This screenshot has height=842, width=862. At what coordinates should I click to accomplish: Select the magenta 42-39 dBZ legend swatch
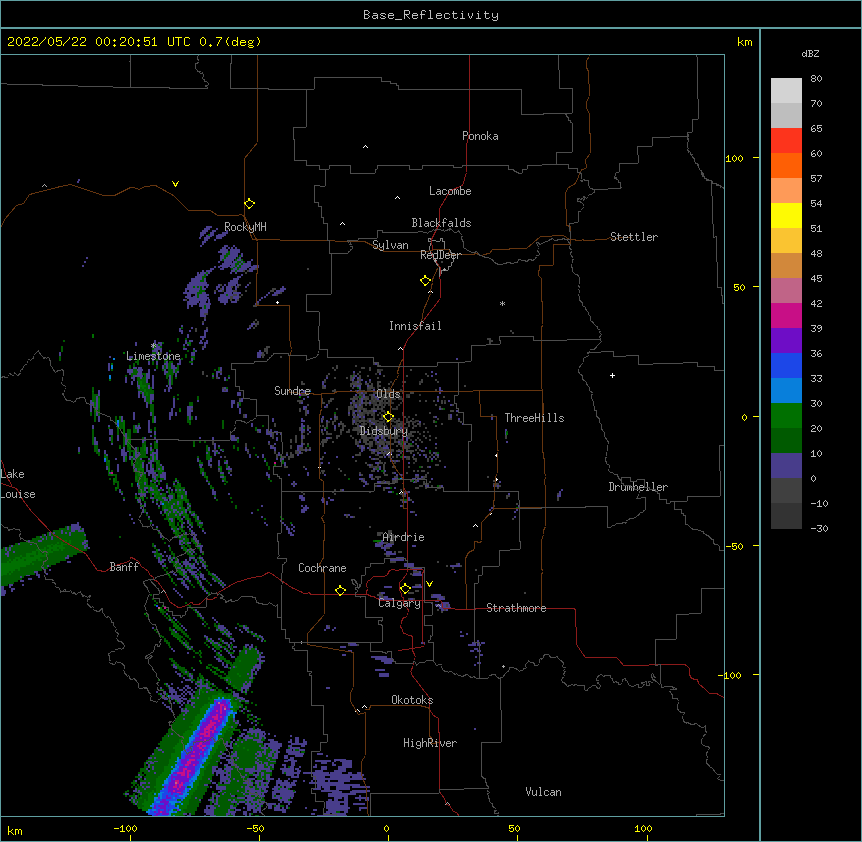(x=786, y=315)
